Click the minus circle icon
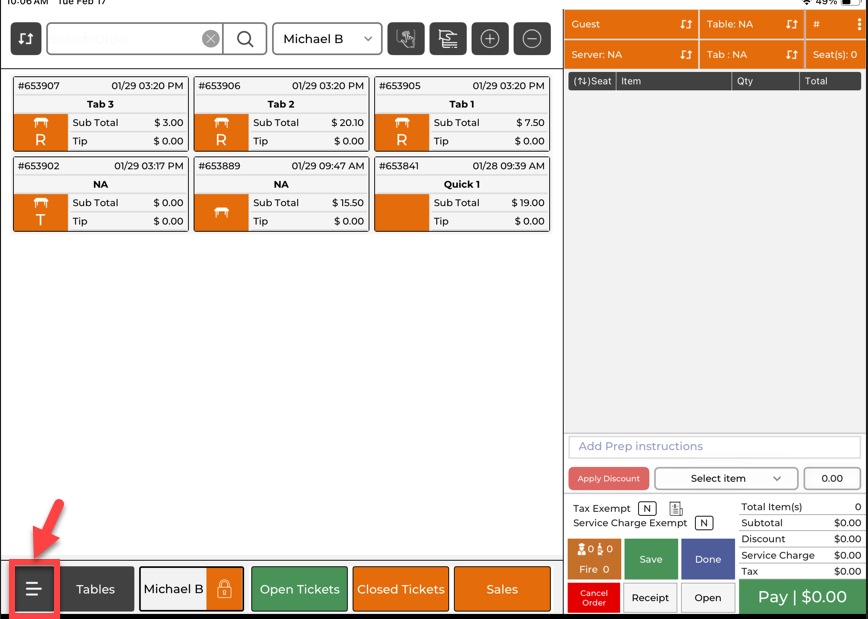Image resolution: width=868 pixels, height=619 pixels. [x=532, y=39]
